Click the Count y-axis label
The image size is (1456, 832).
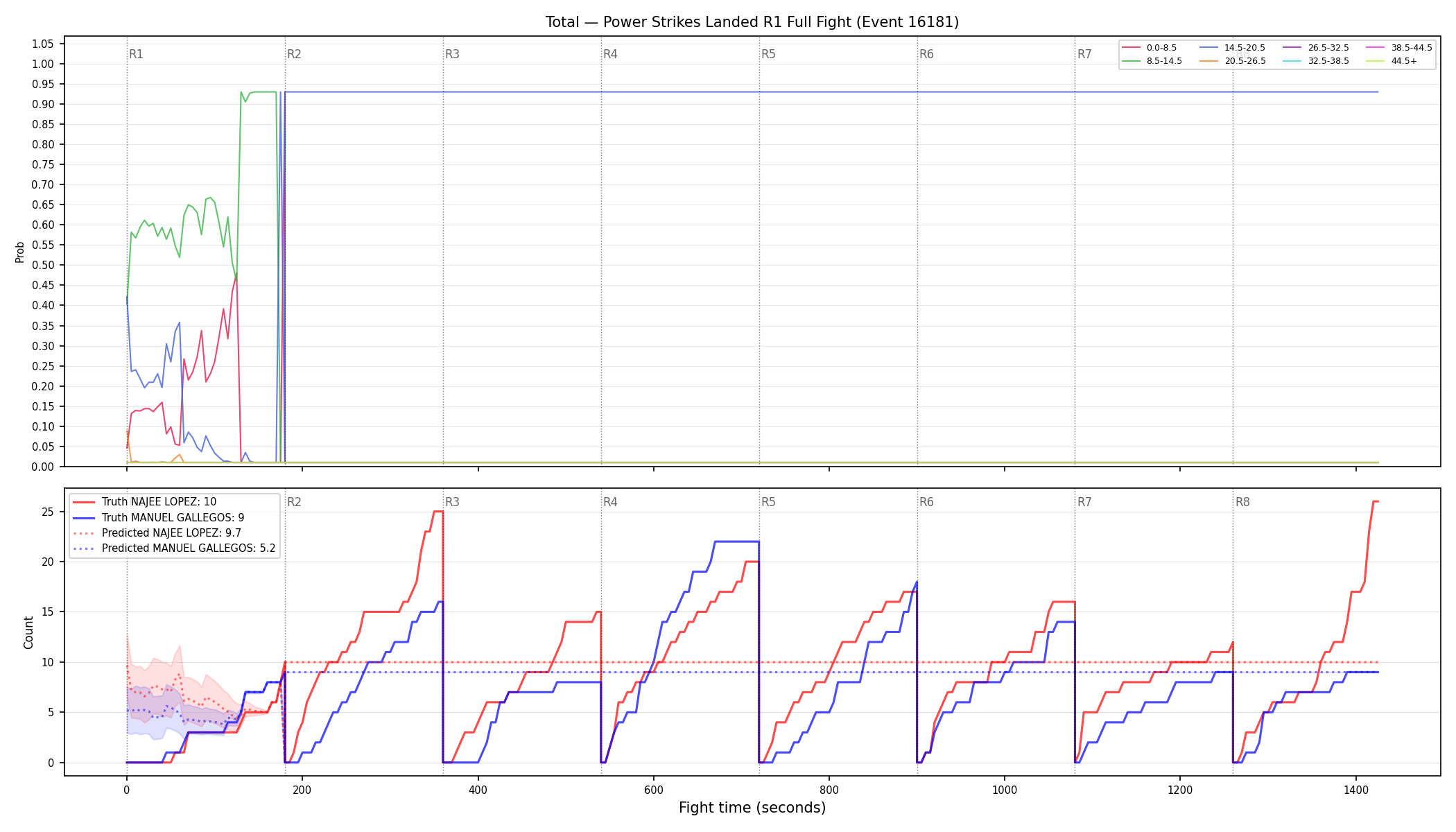(28, 632)
